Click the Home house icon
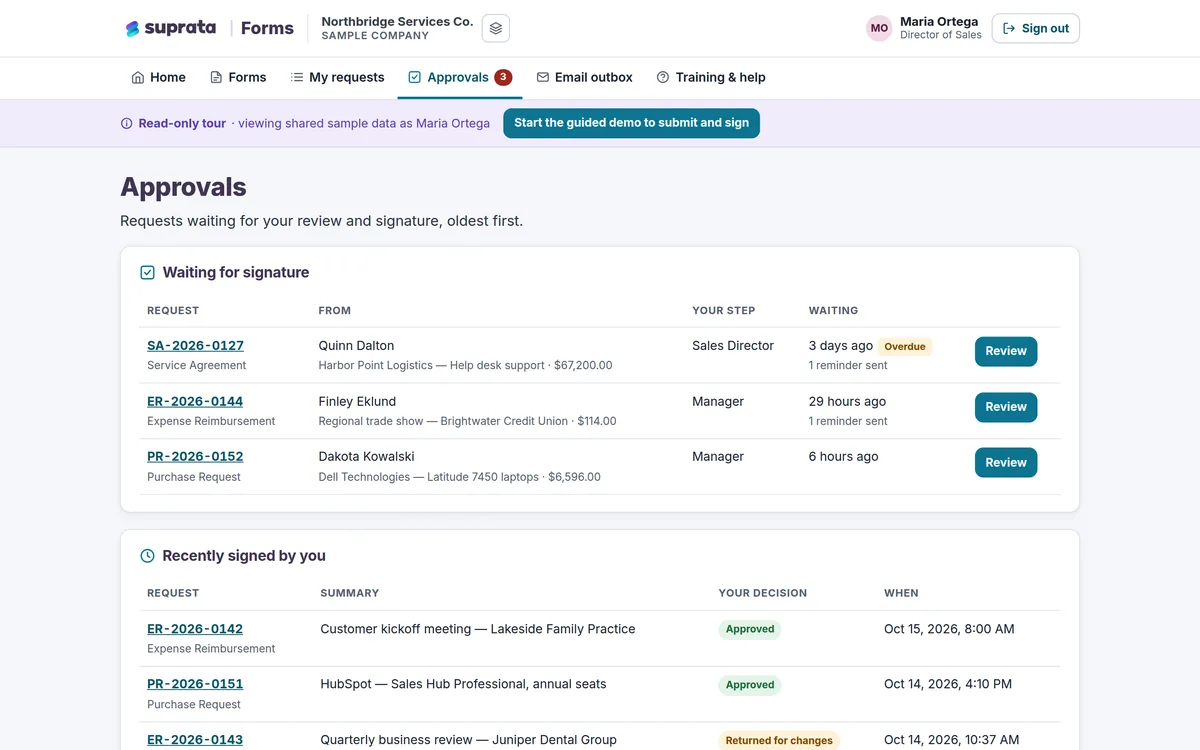This screenshot has width=1200, height=750. coord(138,77)
